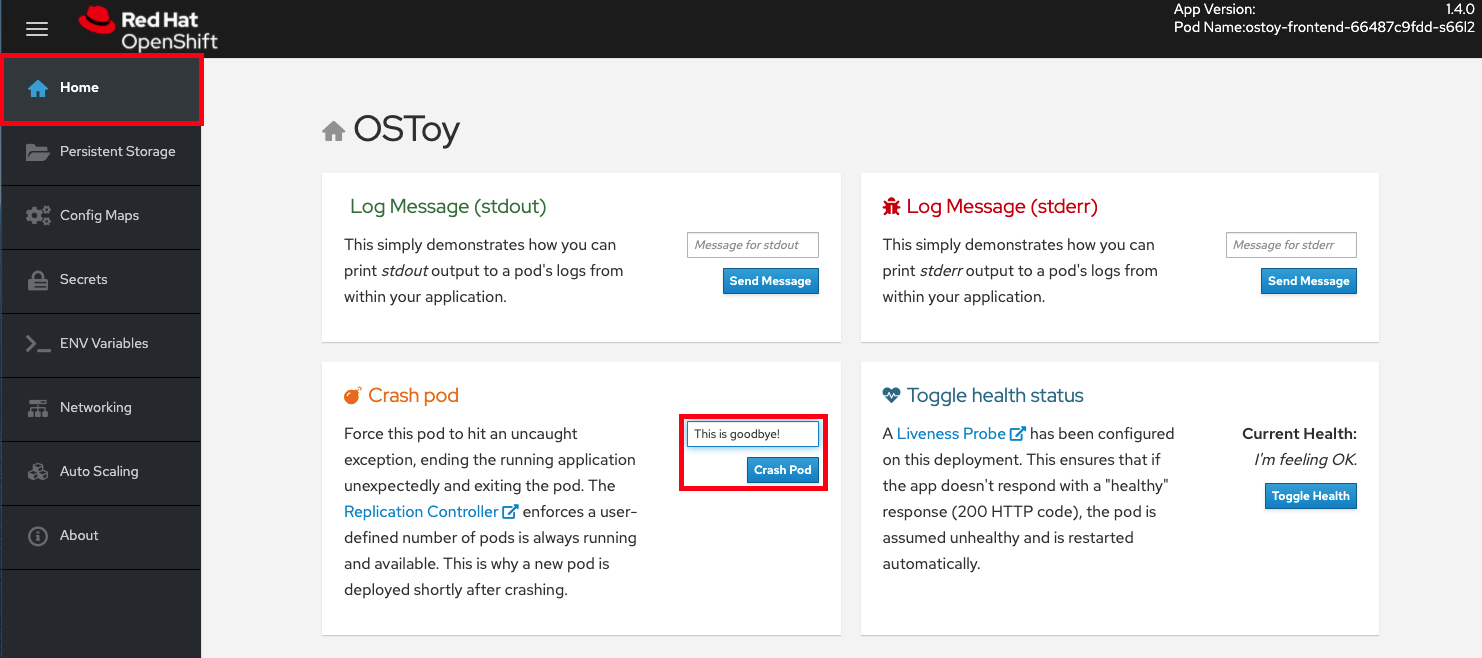The height and width of the screenshot is (658, 1482).
Task: Click the Secrets lock icon
Action: [38, 280]
